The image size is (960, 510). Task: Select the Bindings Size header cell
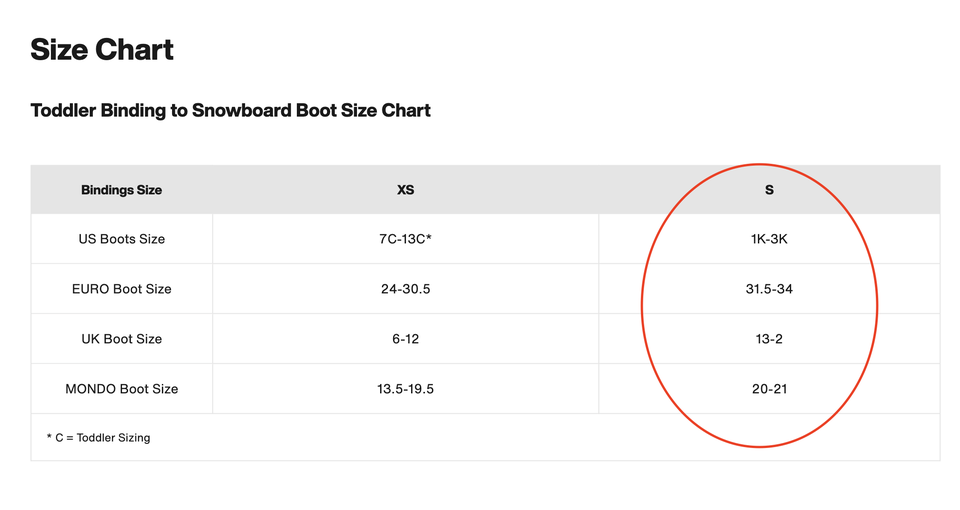[x=121, y=190]
